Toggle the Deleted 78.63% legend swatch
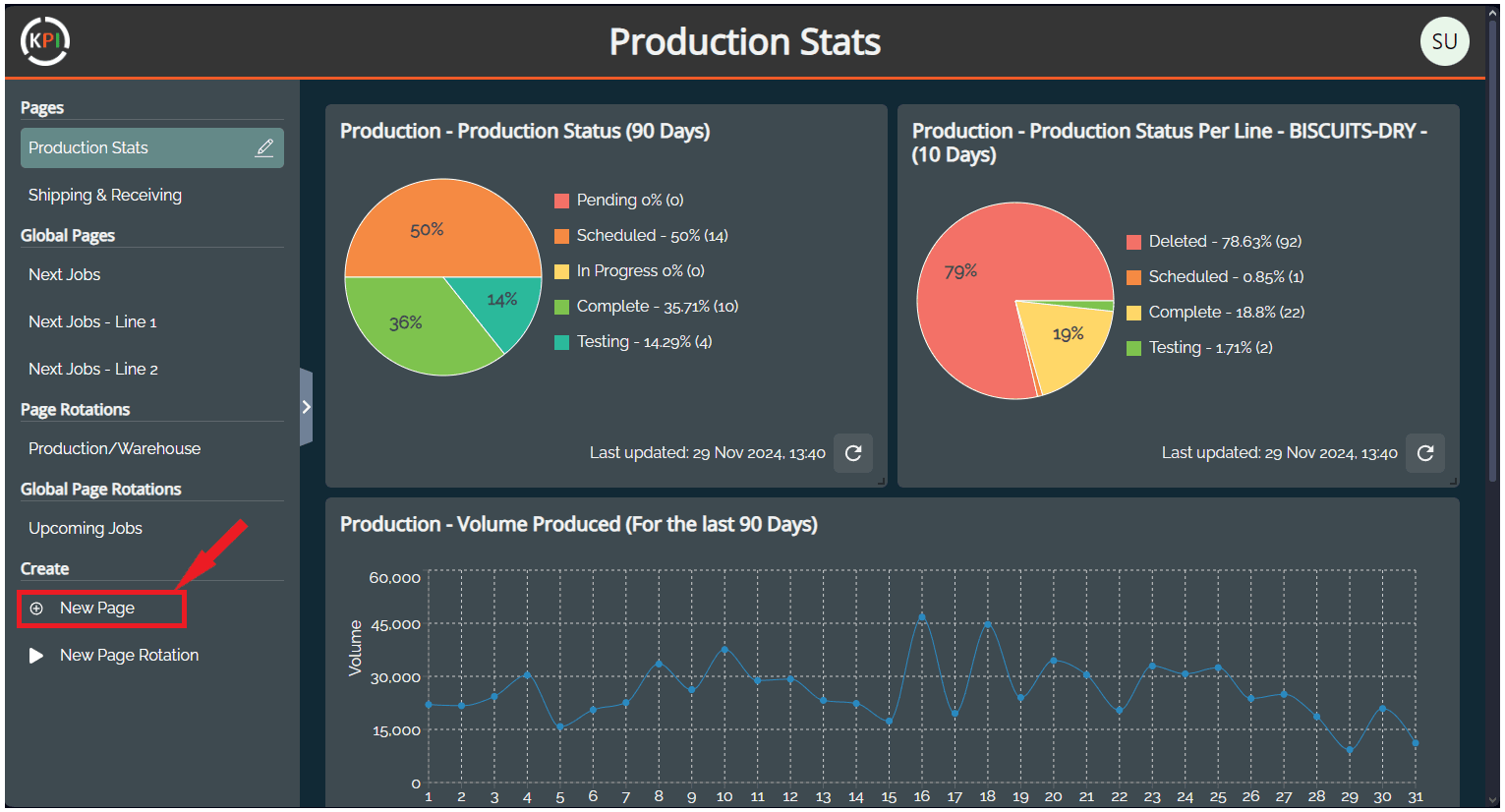 point(1134,242)
